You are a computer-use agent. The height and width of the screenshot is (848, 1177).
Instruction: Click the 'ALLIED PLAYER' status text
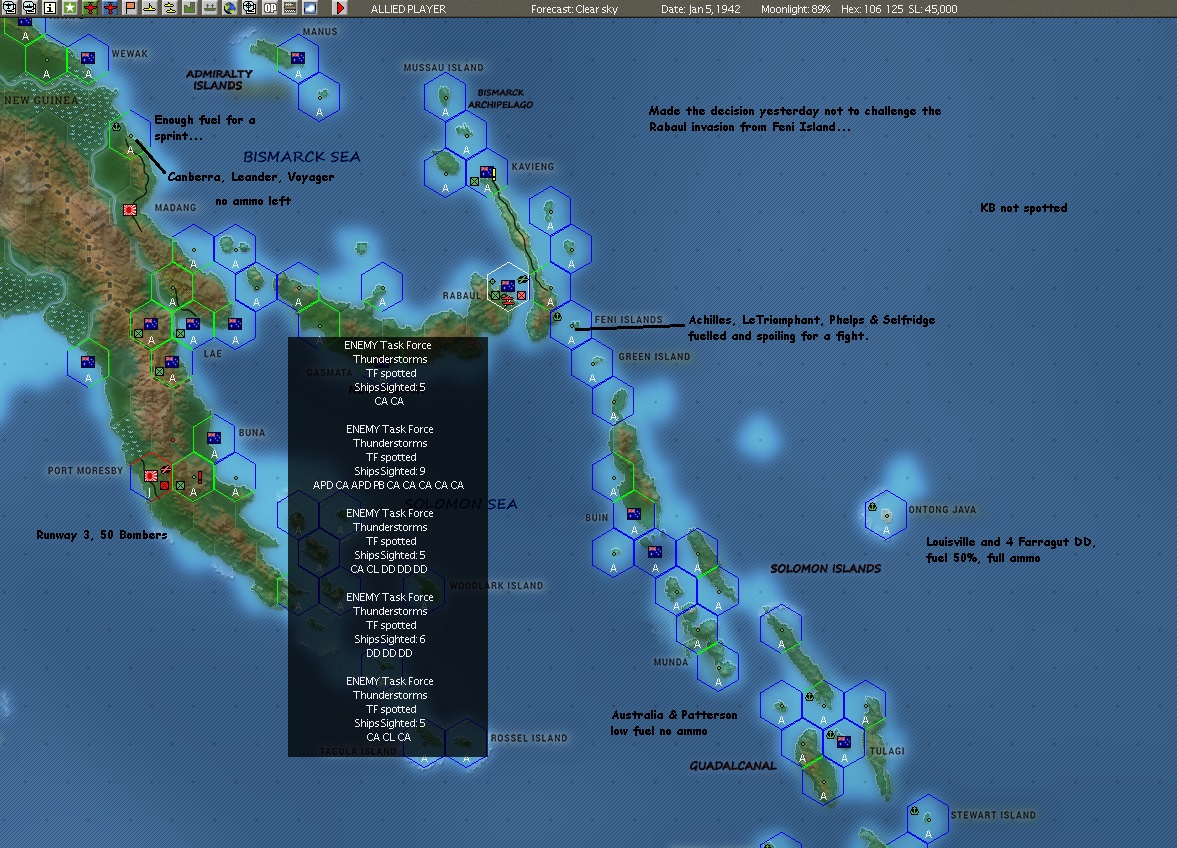coord(408,9)
